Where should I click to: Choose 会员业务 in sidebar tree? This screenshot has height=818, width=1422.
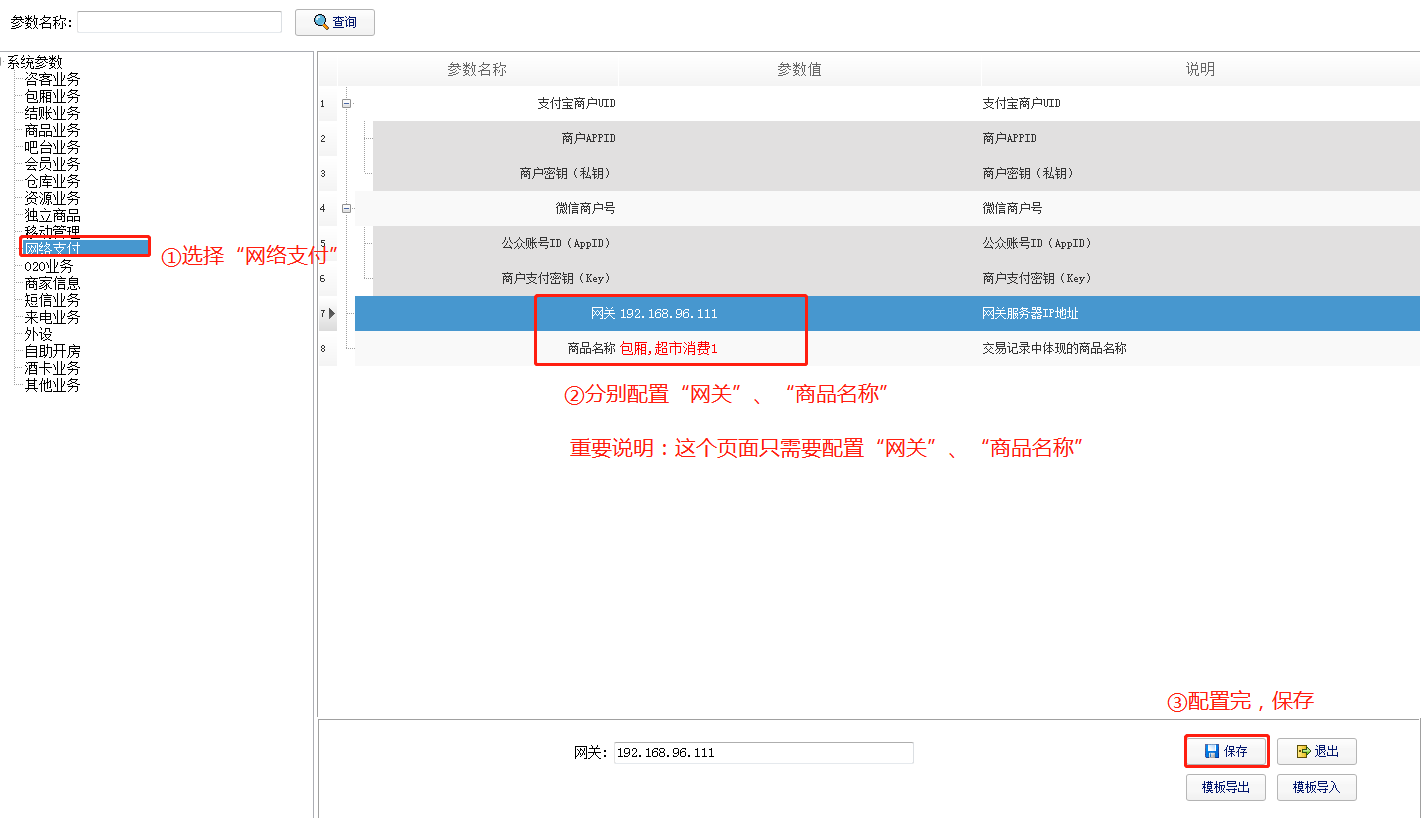(53, 164)
